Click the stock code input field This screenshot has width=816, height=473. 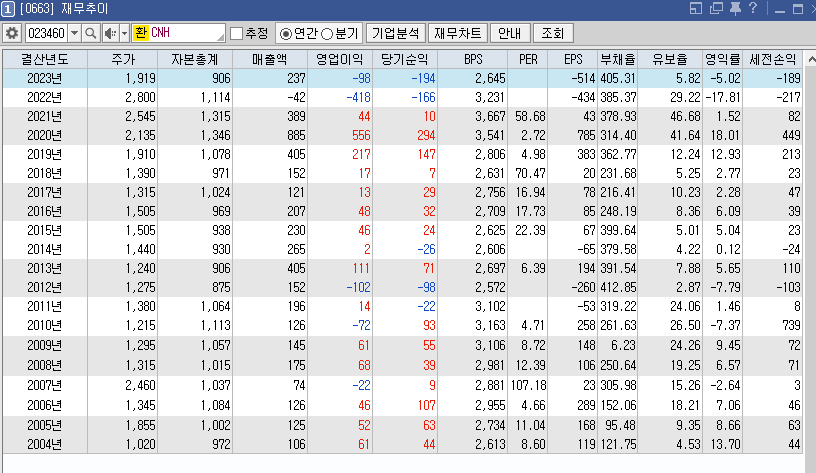tap(46, 33)
